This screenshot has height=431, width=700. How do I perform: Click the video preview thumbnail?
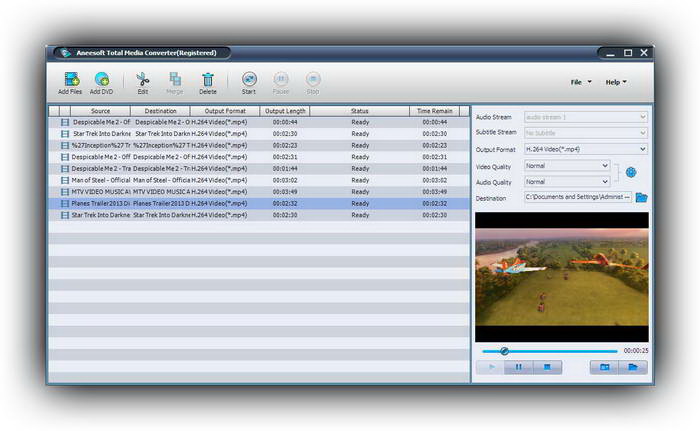click(x=562, y=277)
